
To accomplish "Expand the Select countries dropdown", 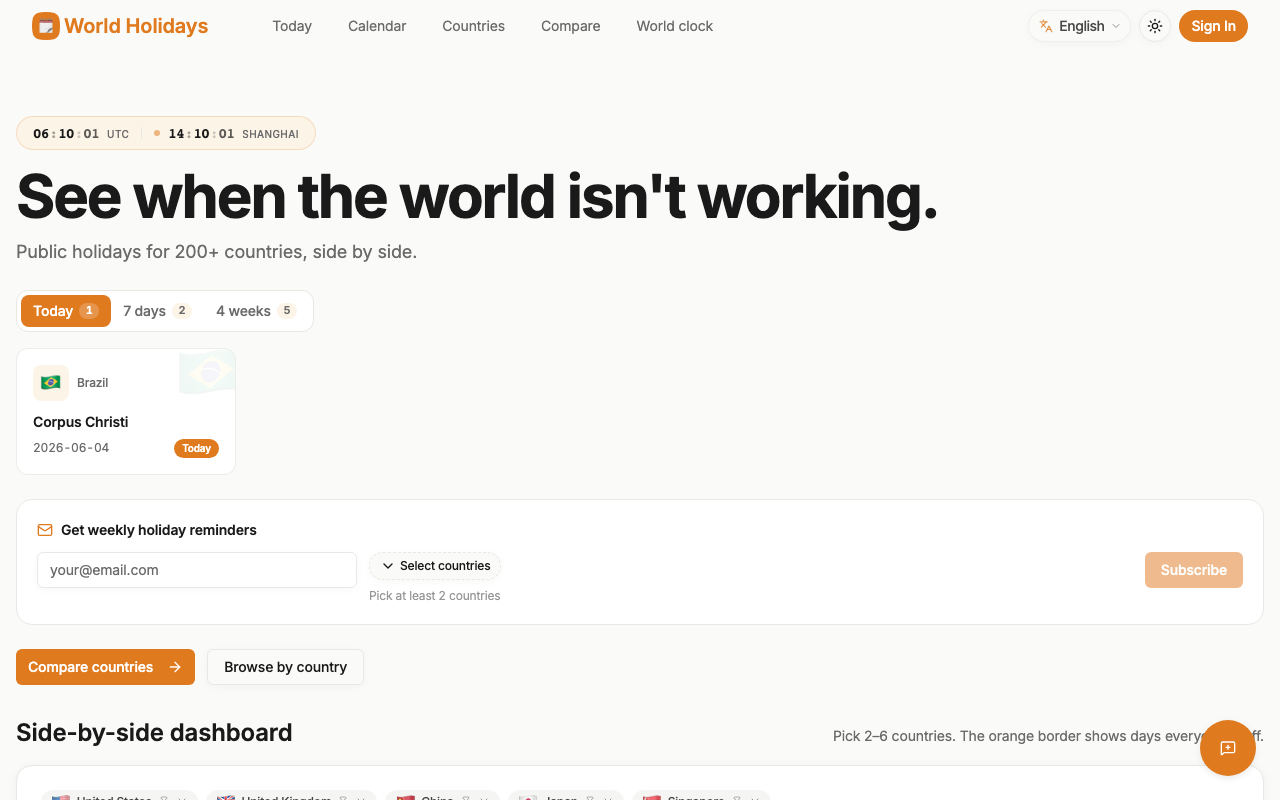I will click(435, 566).
